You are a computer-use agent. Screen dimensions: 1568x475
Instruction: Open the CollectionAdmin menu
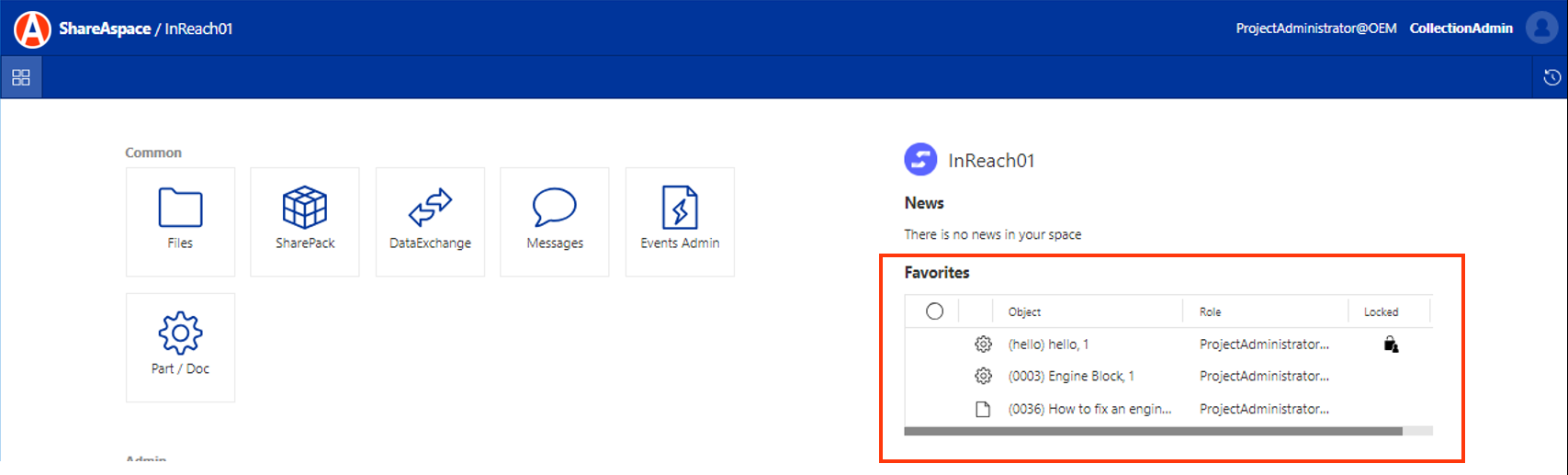point(1461,28)
